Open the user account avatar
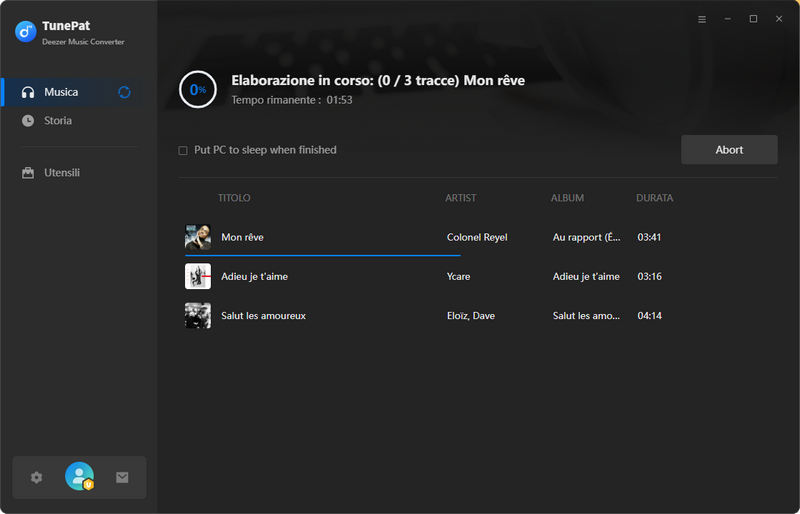The width and height of the screenshot is (800, 514). 80,476
